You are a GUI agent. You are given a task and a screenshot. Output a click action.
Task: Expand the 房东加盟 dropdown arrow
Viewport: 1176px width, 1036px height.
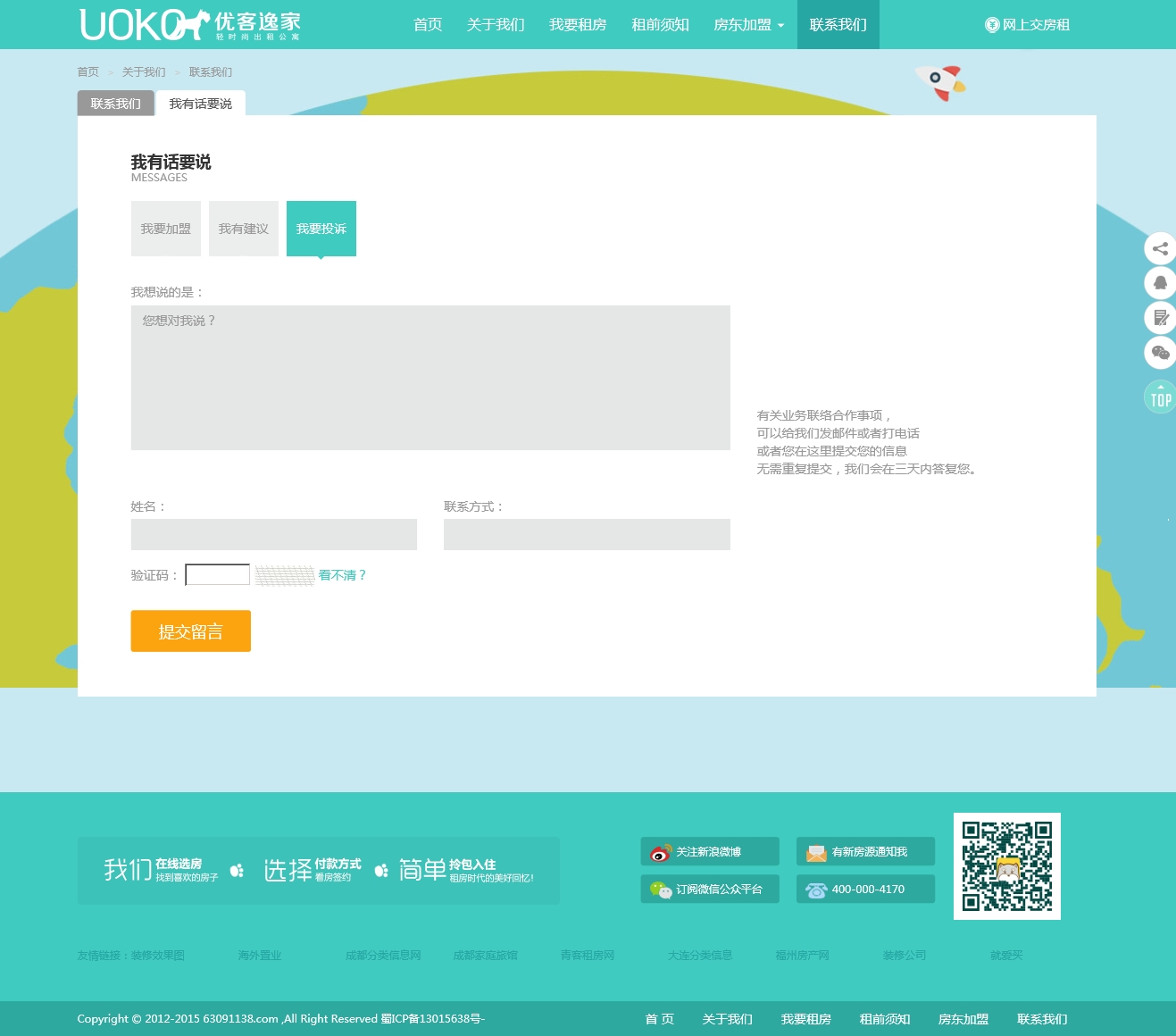pos(780,26)
